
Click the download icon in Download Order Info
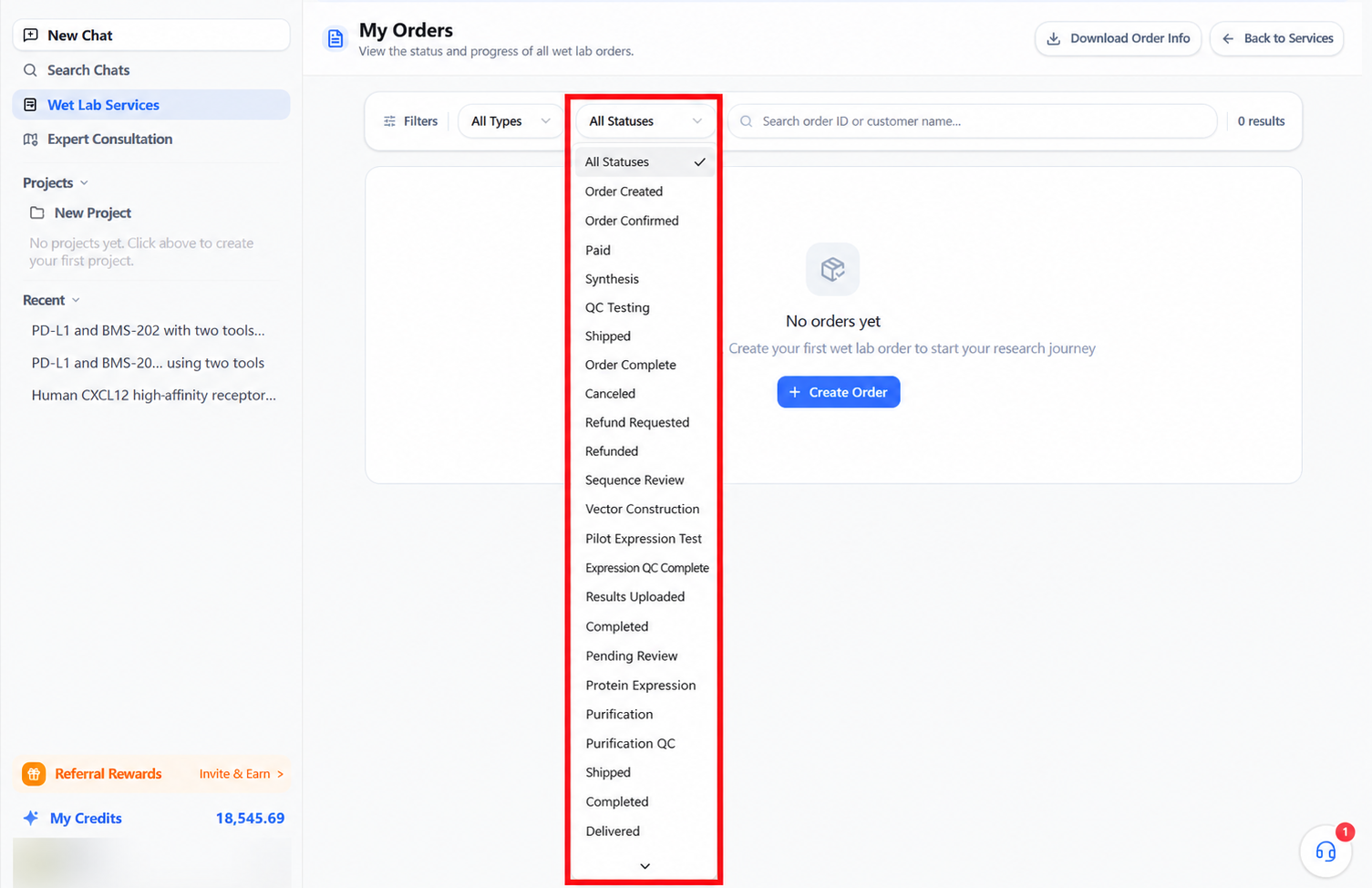[1054, 38]
